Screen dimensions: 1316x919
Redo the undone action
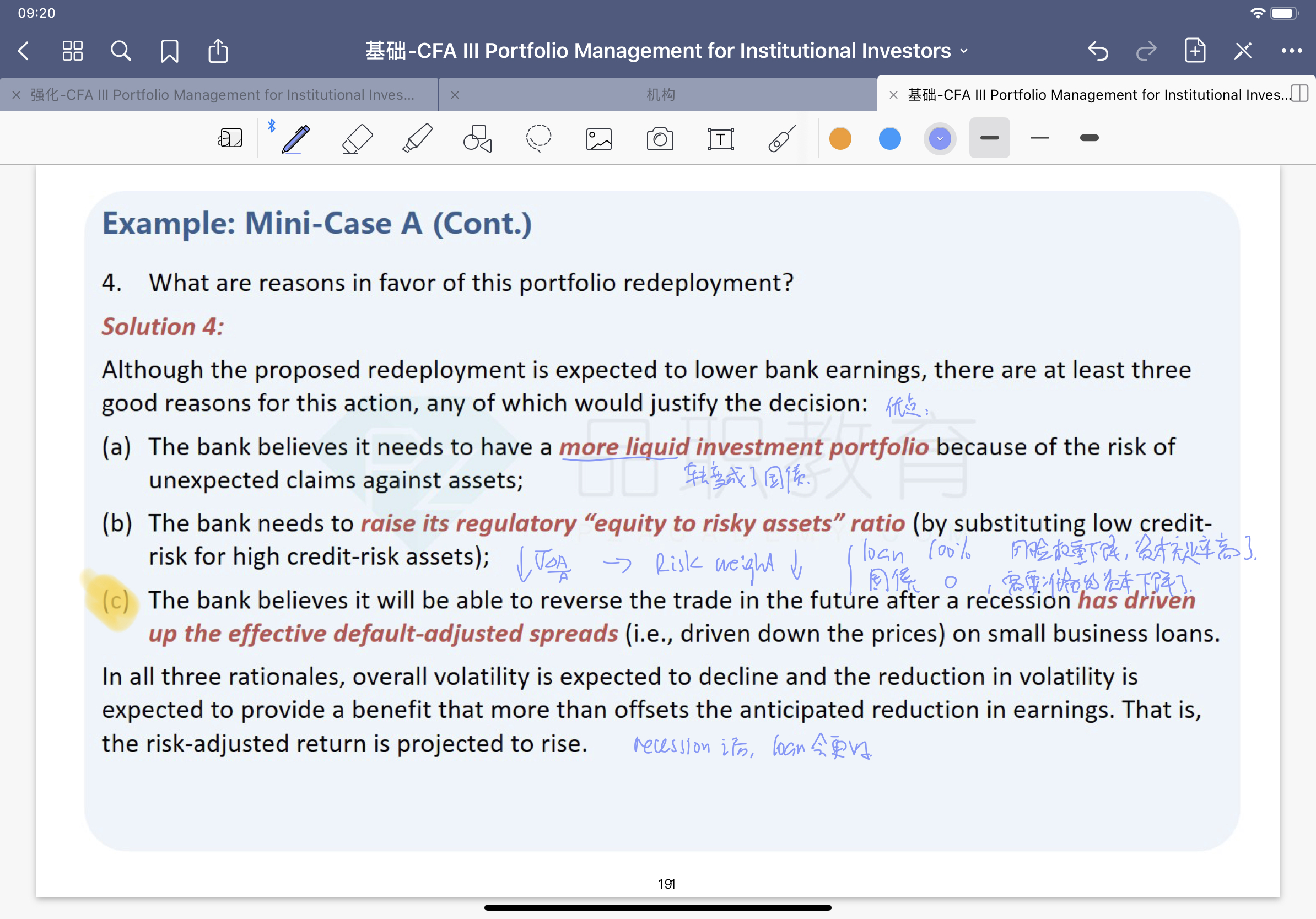click(x=1146, y=51)
